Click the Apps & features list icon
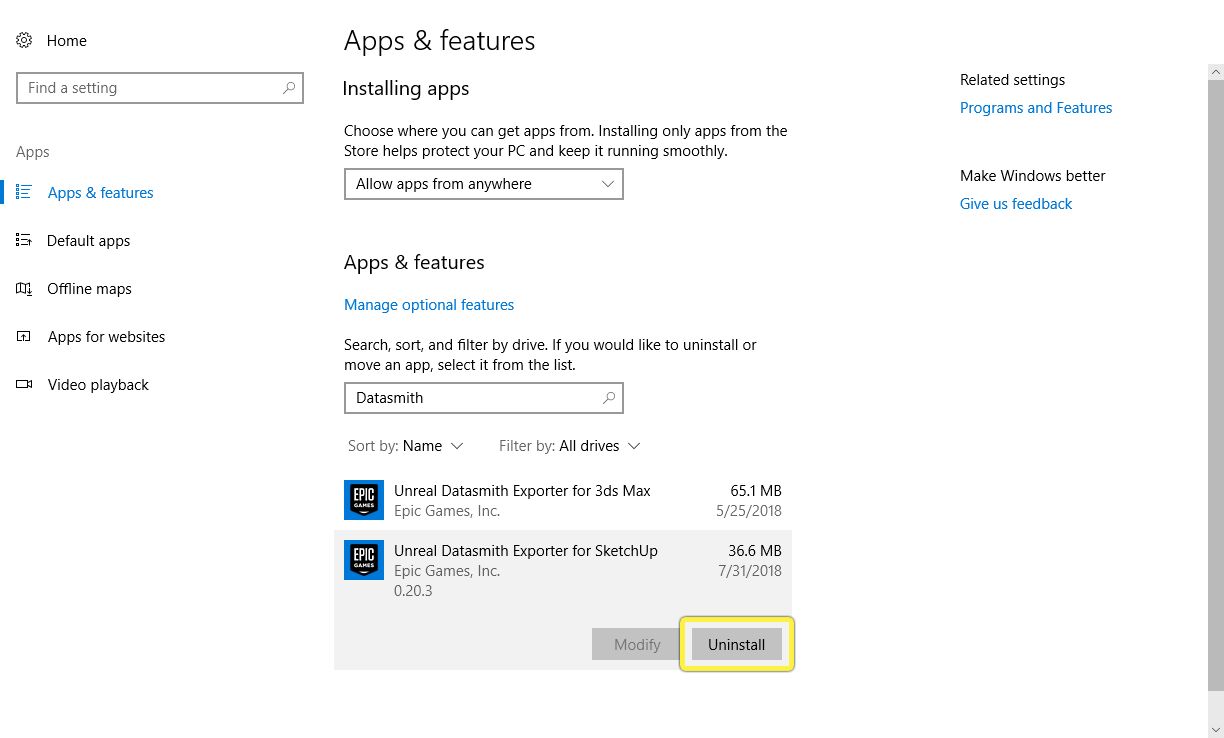1224x738 pixels. [24, 192]
